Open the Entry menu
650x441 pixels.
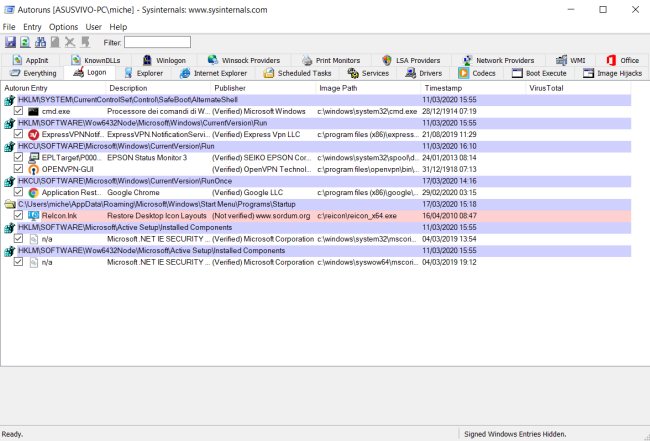32,27
